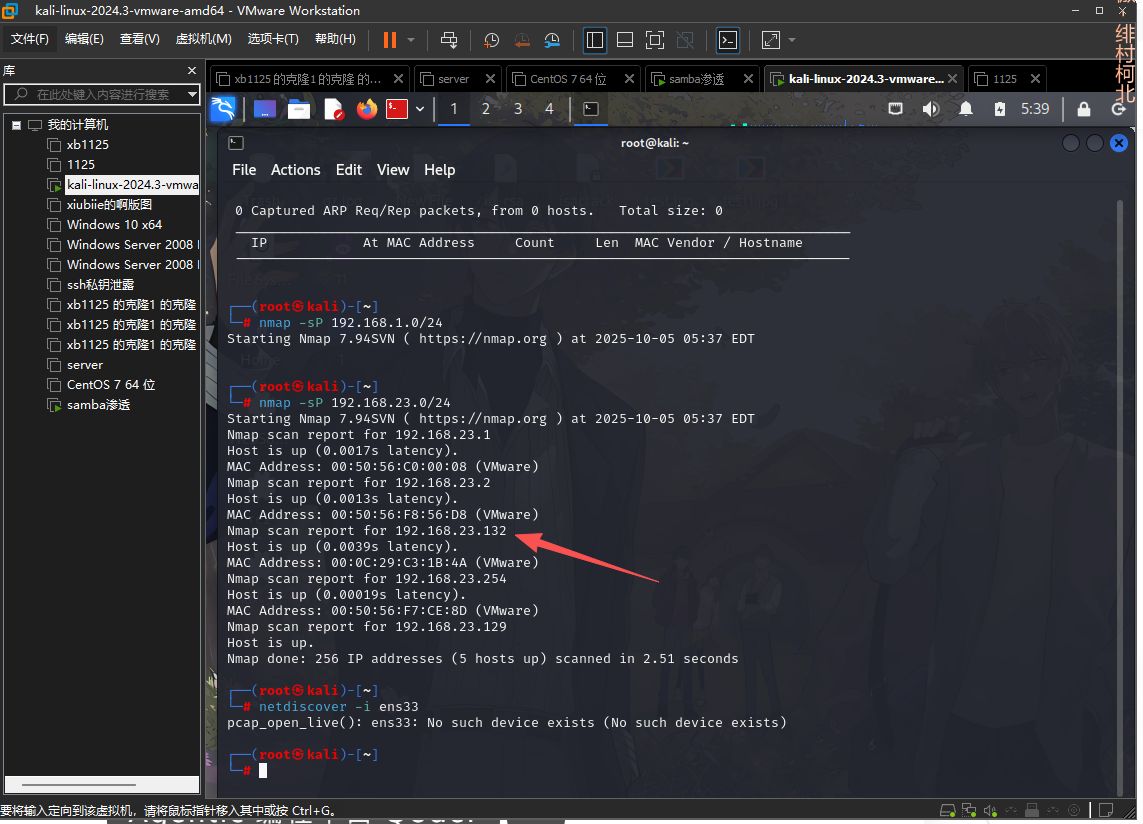Screen dimensions: 1143x824
Task: Open the terminal Actions menu
Action: (295, 170)
